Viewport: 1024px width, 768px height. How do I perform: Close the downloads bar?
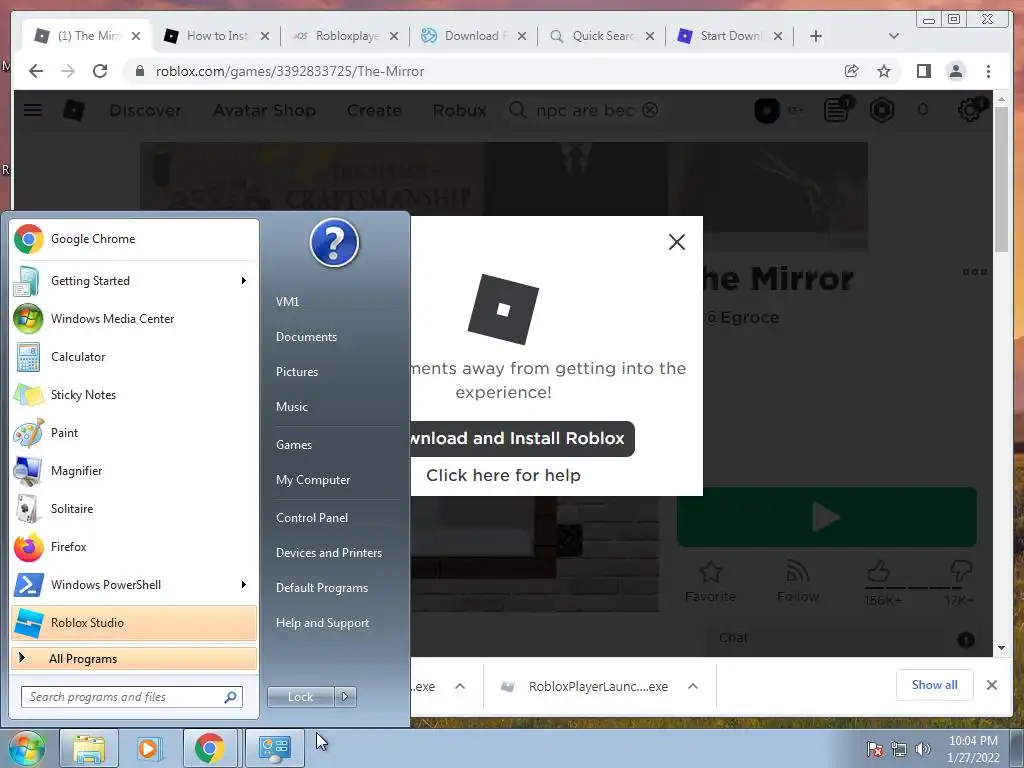991,685
